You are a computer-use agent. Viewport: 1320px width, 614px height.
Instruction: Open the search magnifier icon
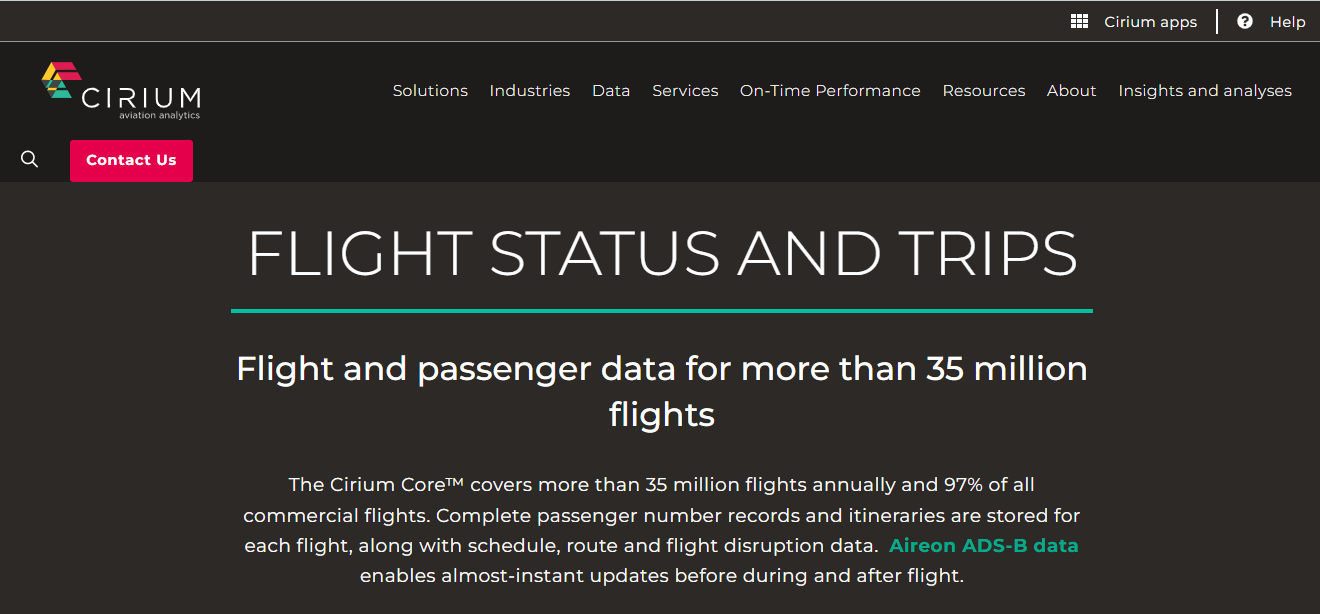tap(29, 159)
